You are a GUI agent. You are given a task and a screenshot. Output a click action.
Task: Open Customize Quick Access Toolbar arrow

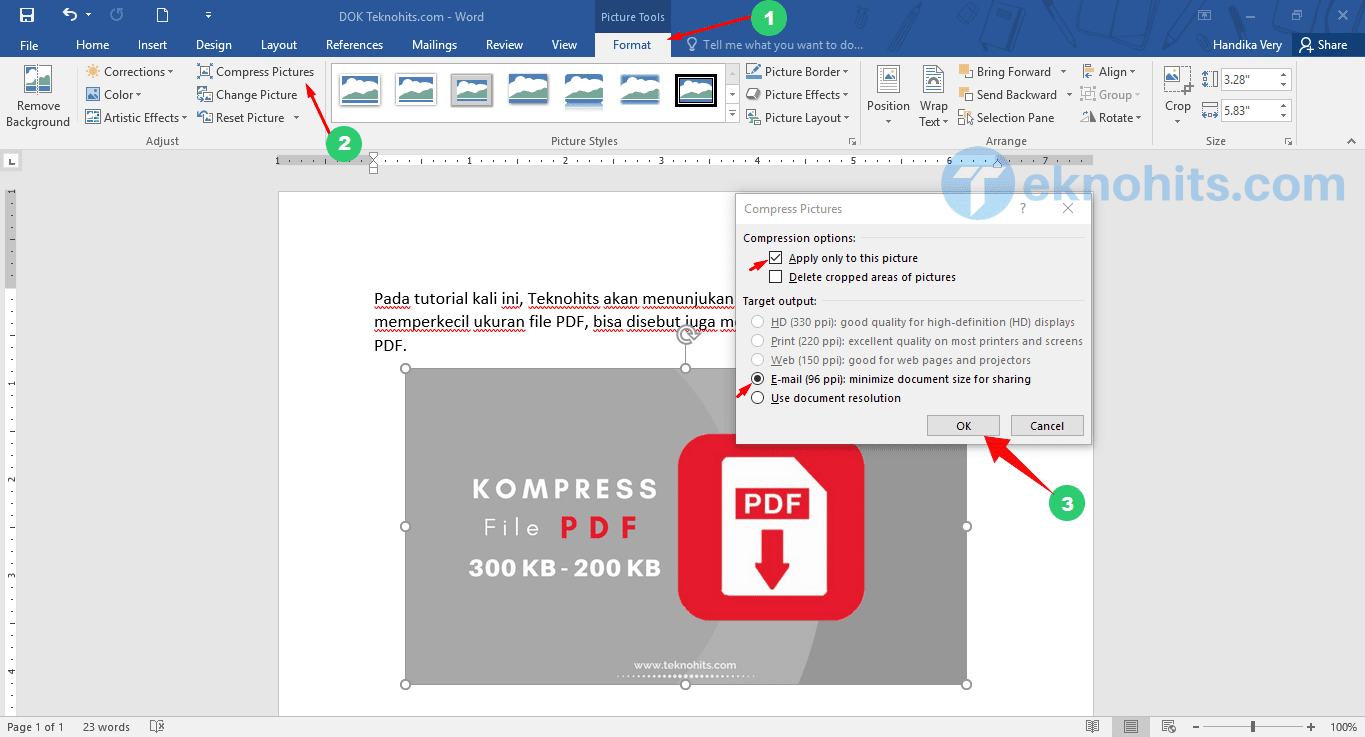click(208, 15)
